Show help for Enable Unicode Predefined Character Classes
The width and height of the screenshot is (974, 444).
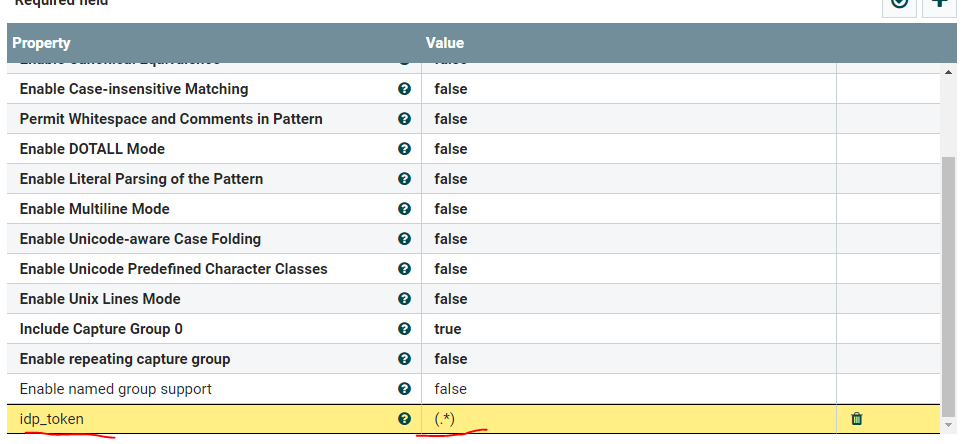(x=404, y=269)
